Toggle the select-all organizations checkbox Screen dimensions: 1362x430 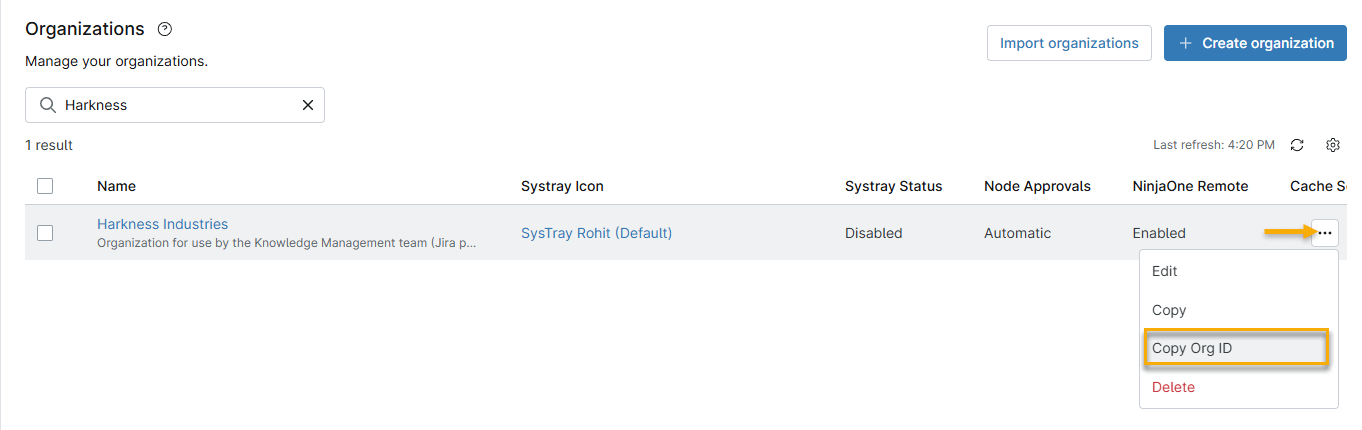click(45, 186)
